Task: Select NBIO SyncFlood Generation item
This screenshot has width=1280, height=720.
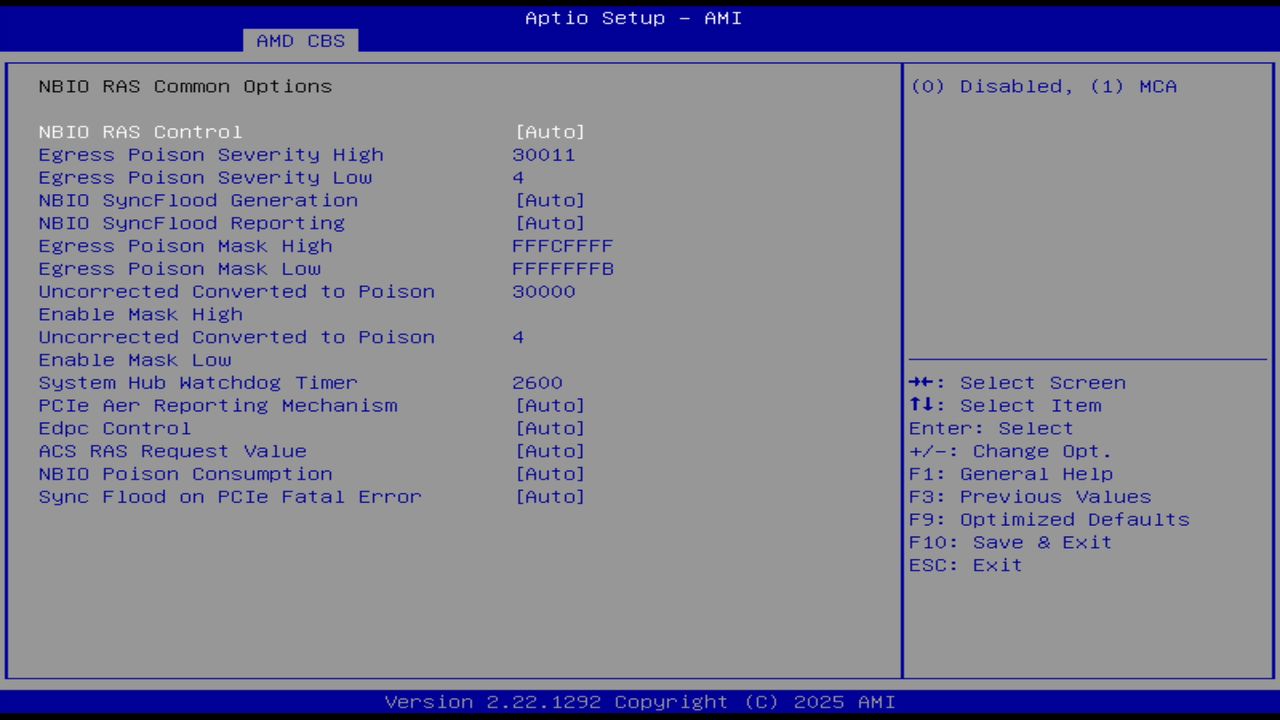Action: tap(198, 200)
